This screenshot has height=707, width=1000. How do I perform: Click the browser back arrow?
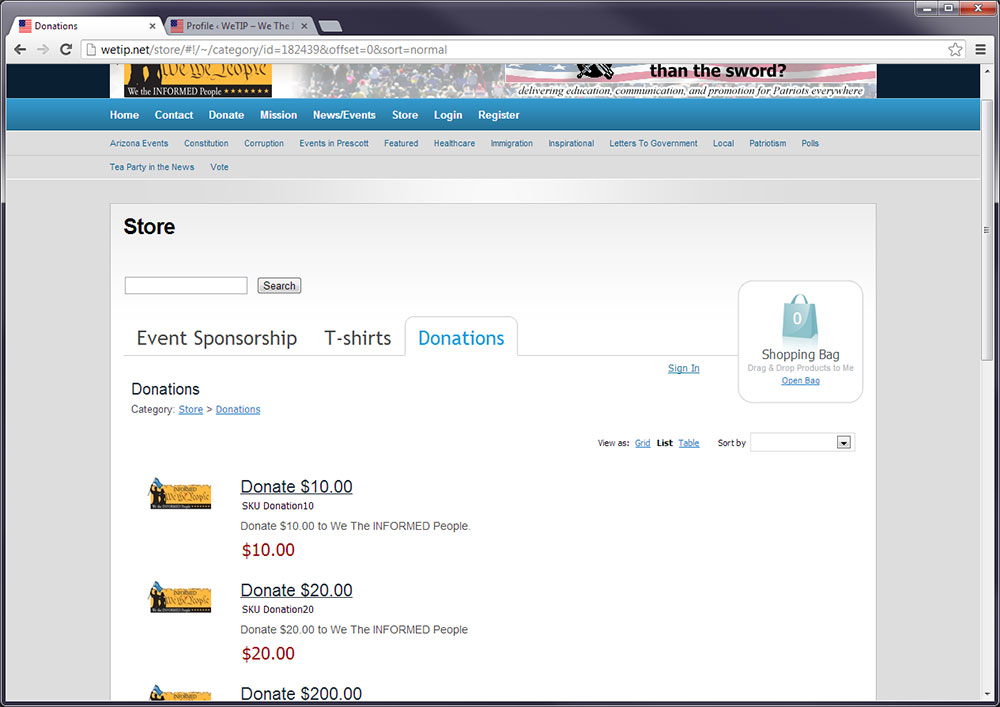click(20, 49)
